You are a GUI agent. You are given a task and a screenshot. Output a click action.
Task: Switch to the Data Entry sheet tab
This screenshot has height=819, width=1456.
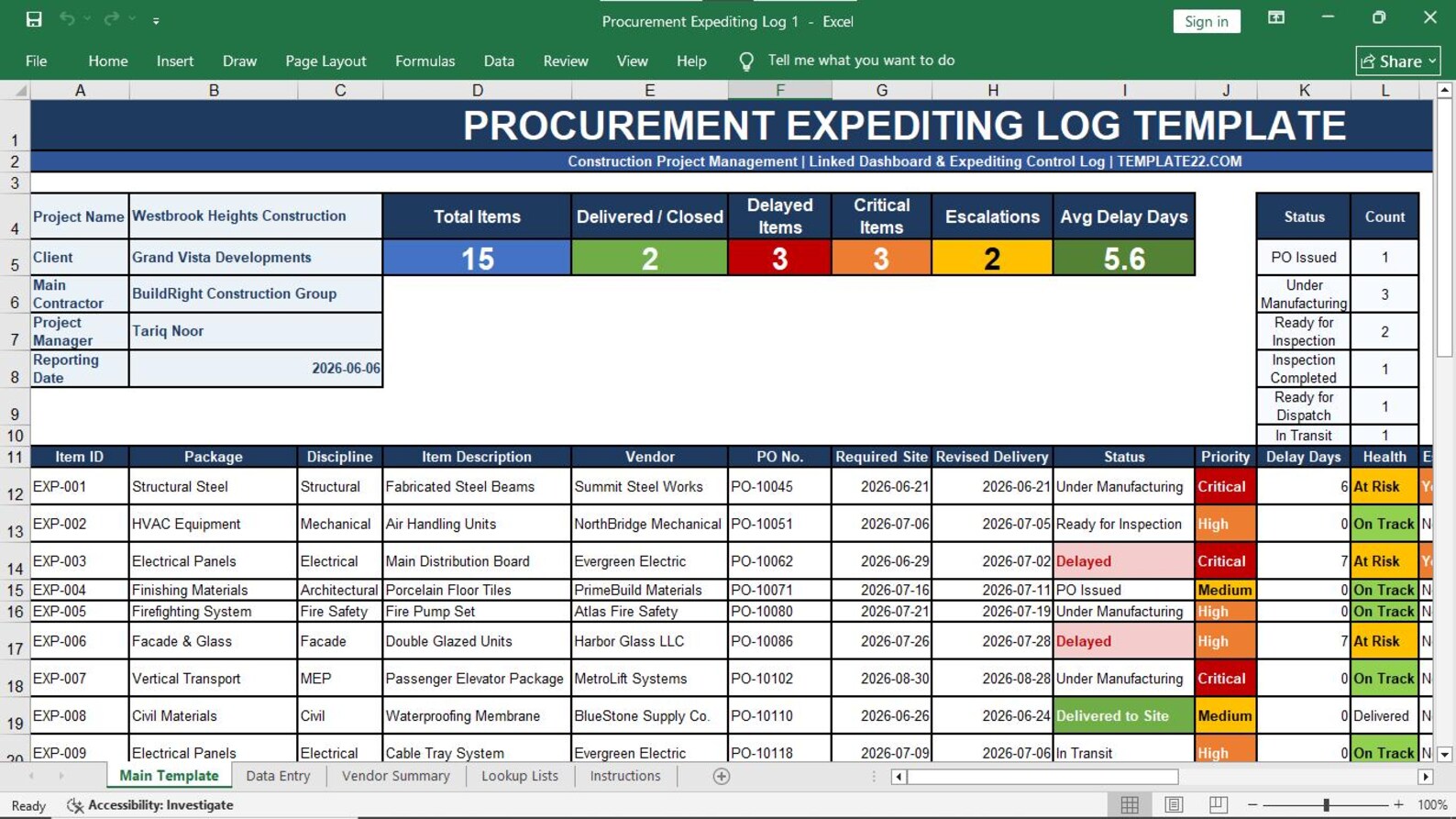point(278,776)
